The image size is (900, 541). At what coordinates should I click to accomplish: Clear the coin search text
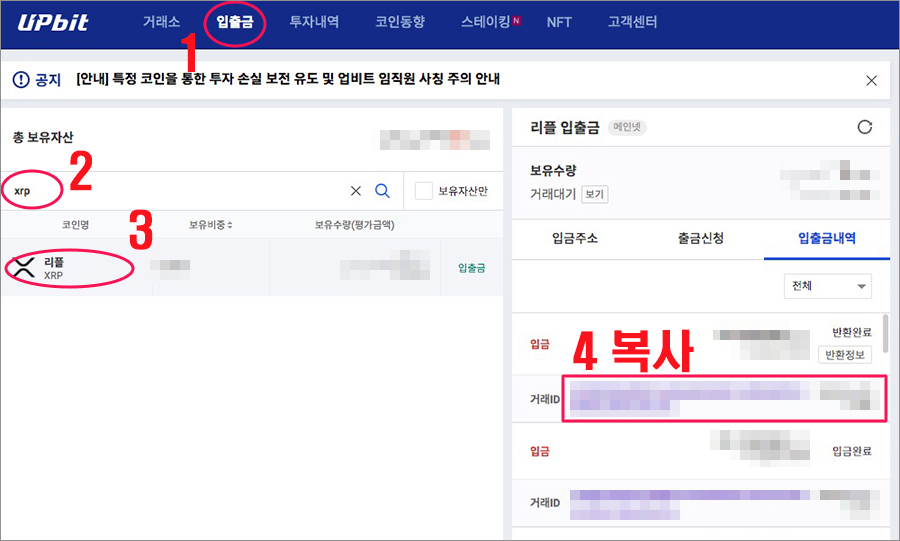point(356,191)
